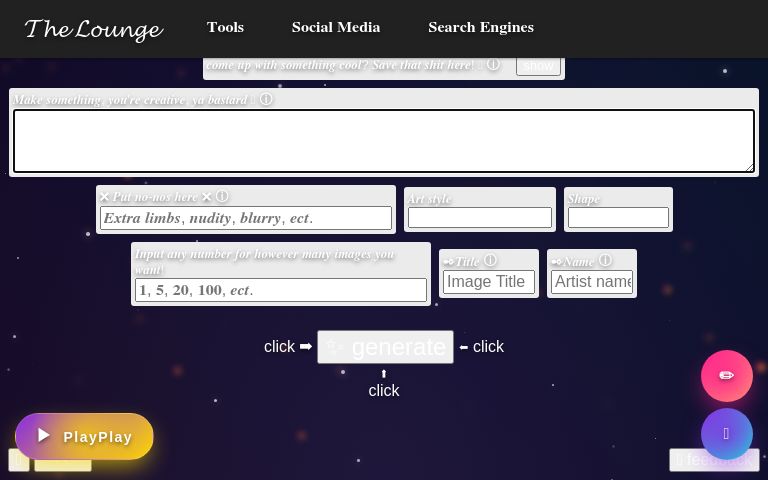Open the feedback button at bottom right

tap(714, 460)
